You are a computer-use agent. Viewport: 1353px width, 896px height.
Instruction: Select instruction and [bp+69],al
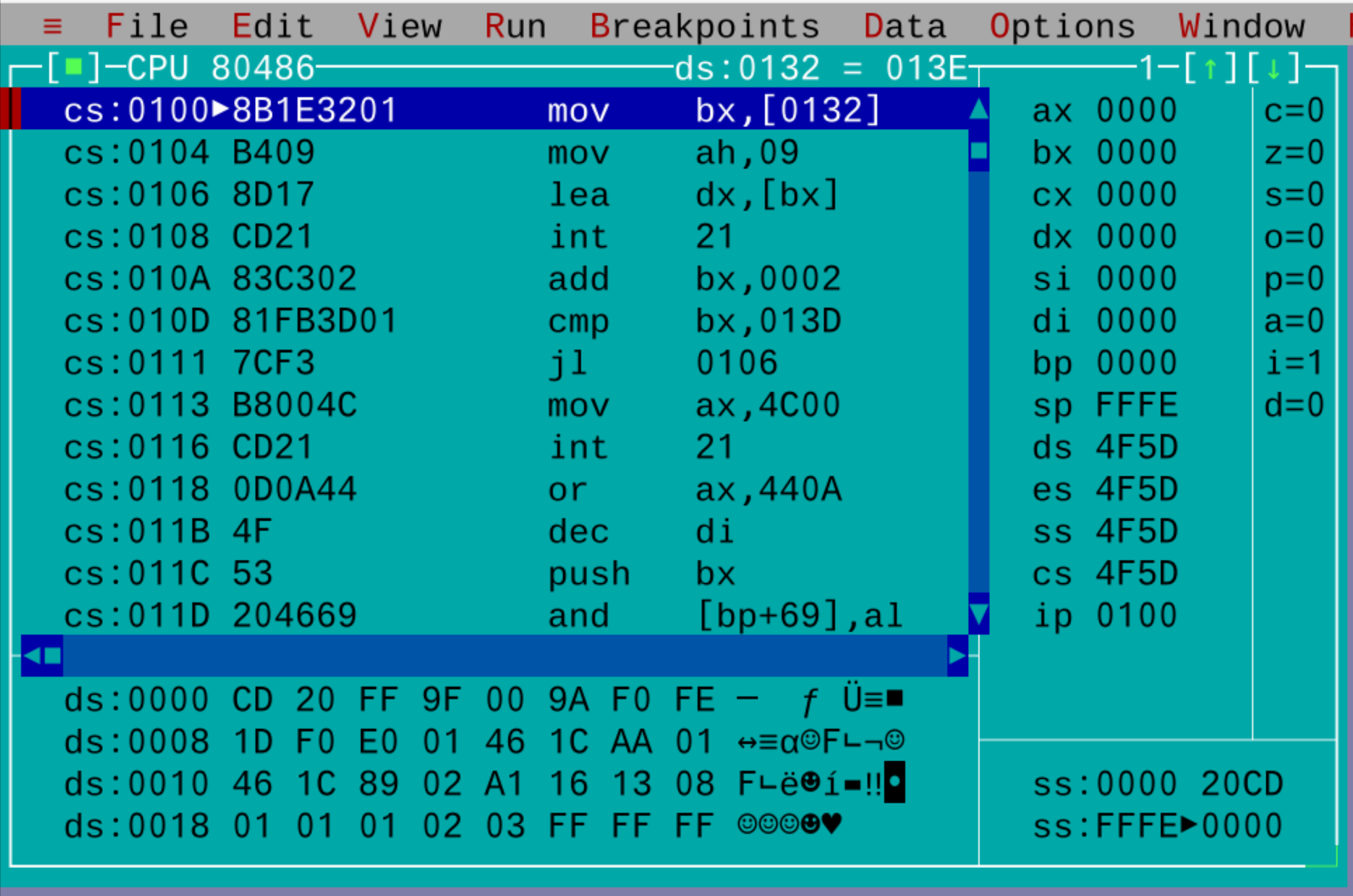495,615
